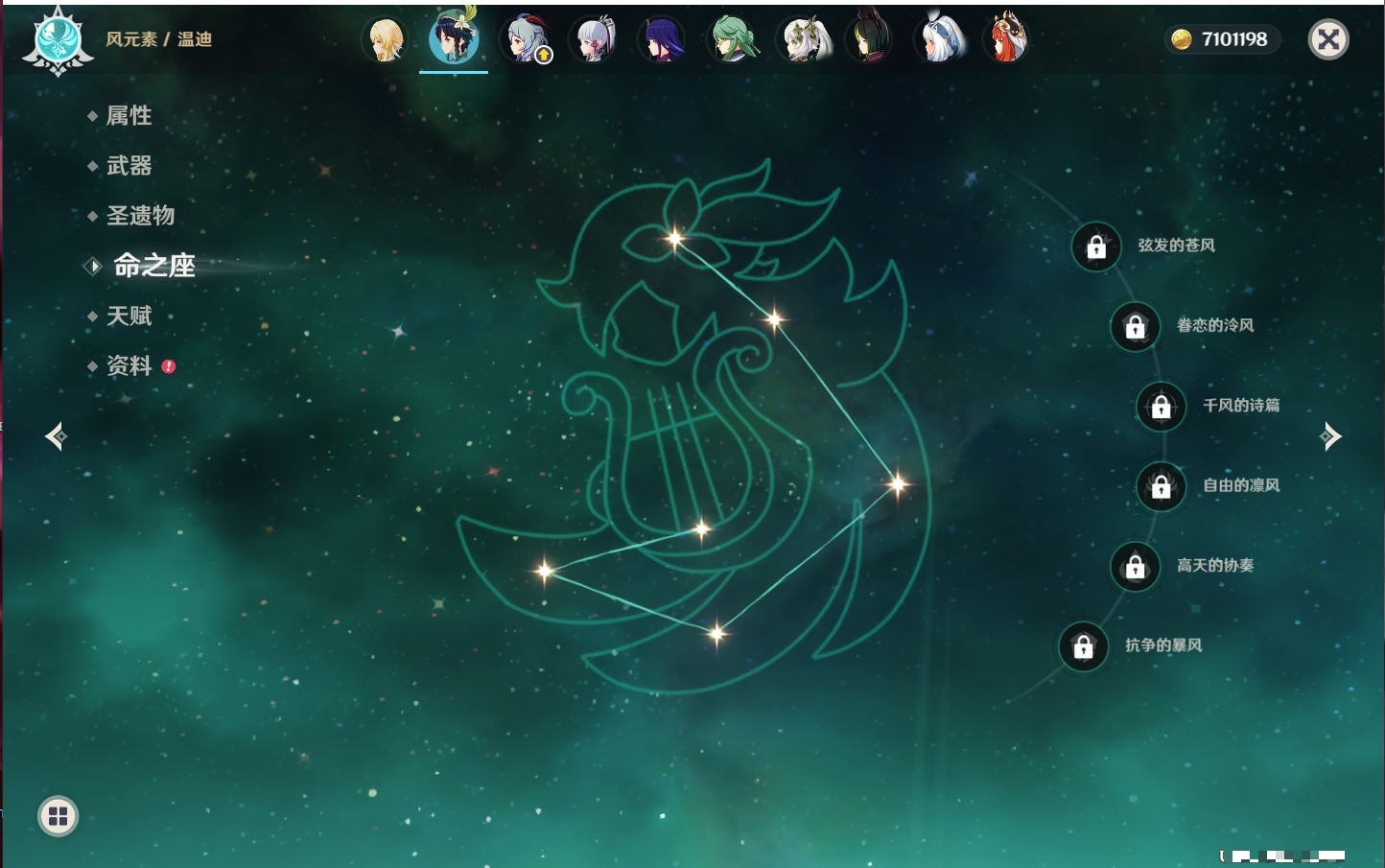Open constellation label 高天的协奏
Screen dimensions: 1385x868
1215,565
